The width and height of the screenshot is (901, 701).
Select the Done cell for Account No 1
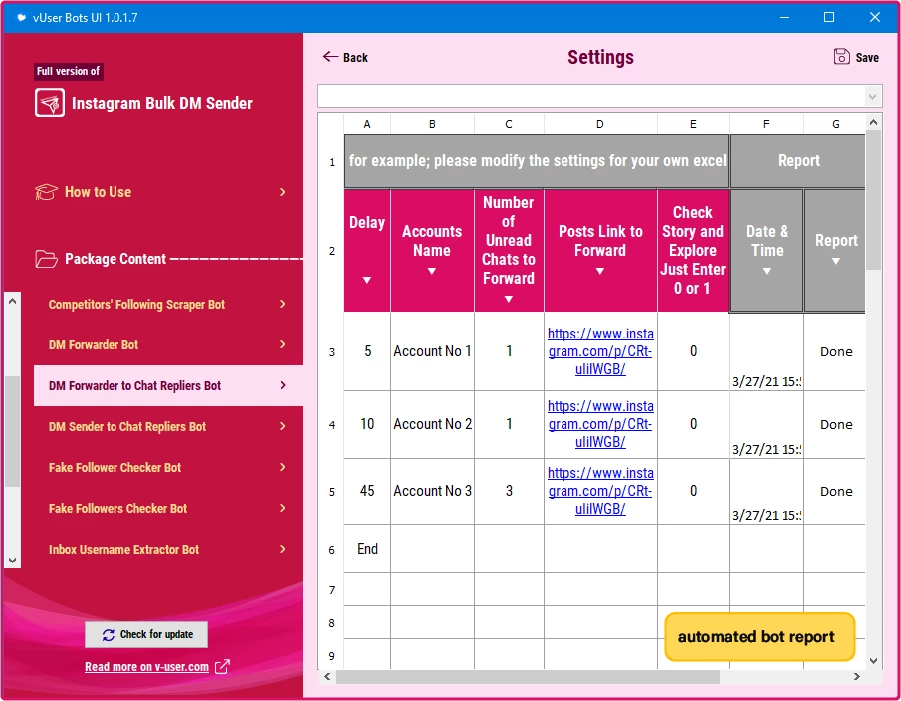pyautogui.click(x=836, y=352)
